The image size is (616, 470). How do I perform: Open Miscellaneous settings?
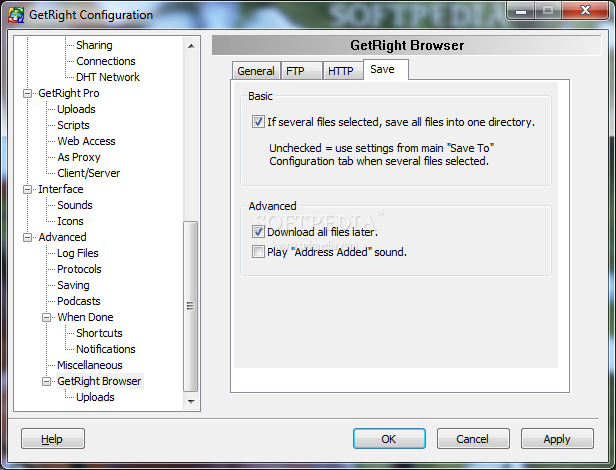90,365
